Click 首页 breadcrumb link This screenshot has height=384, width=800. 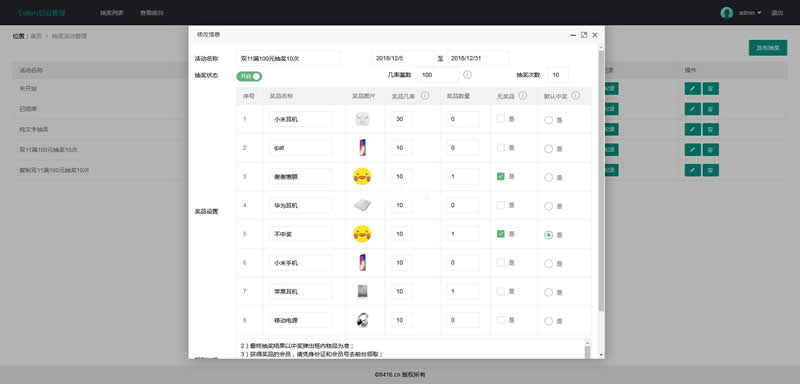36,36
